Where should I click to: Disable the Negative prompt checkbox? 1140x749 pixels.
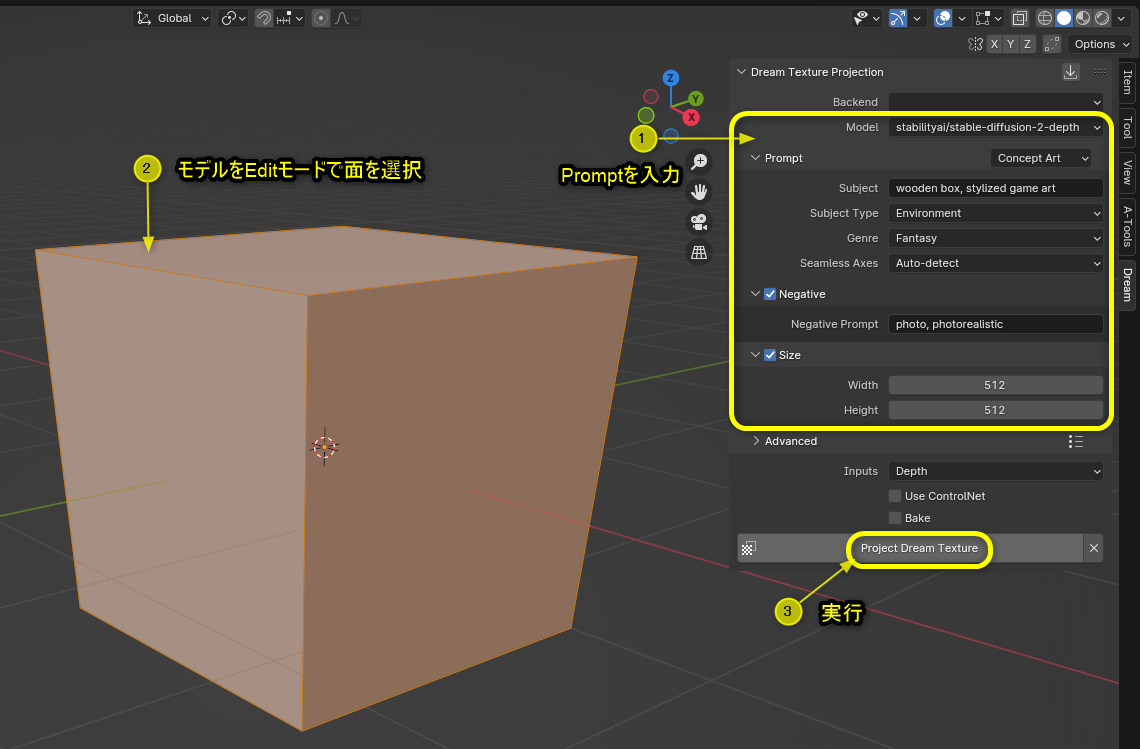770,293
